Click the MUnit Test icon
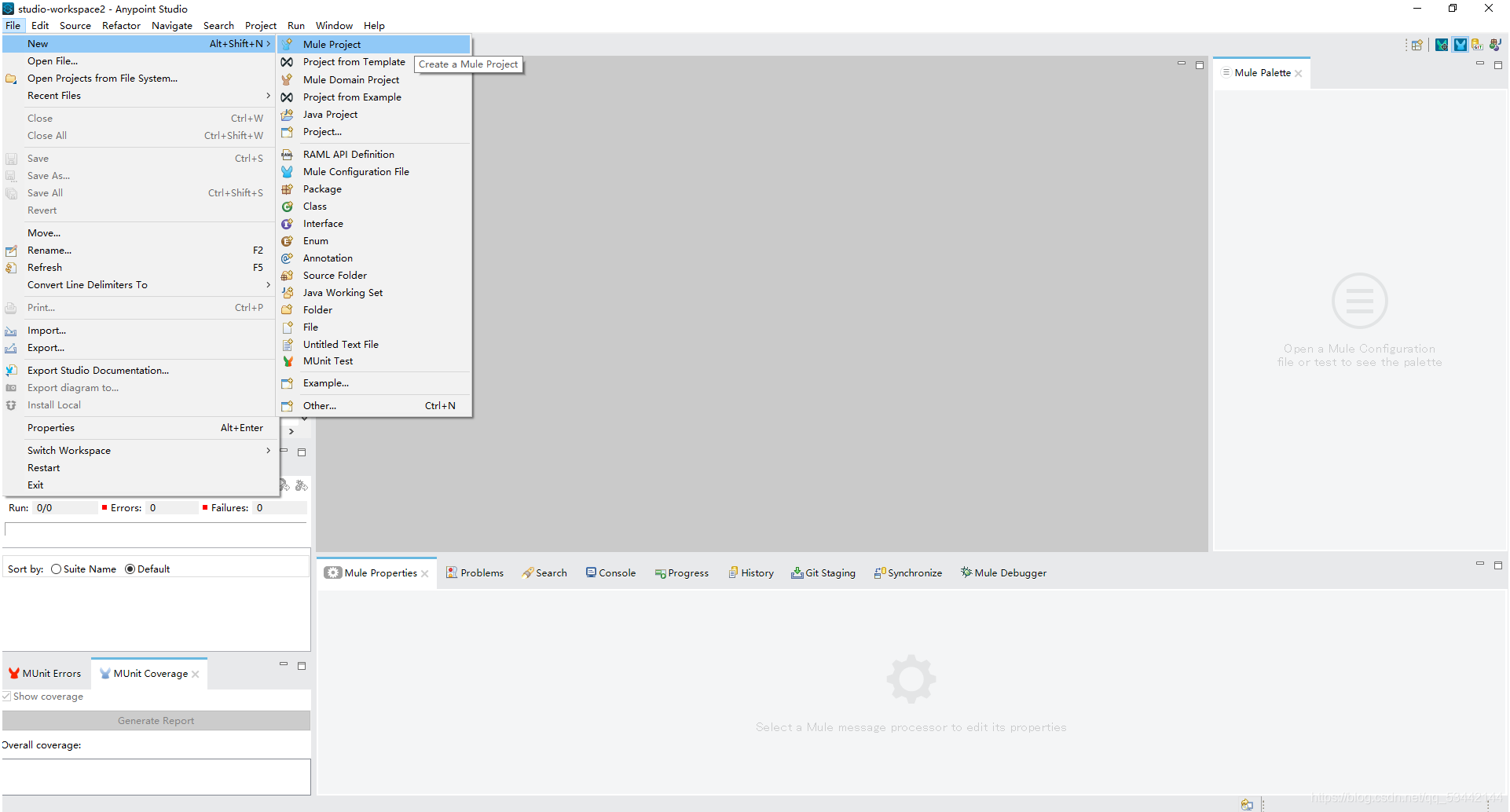The width and height of the screenshot is (1510, 812). [288, 361]
